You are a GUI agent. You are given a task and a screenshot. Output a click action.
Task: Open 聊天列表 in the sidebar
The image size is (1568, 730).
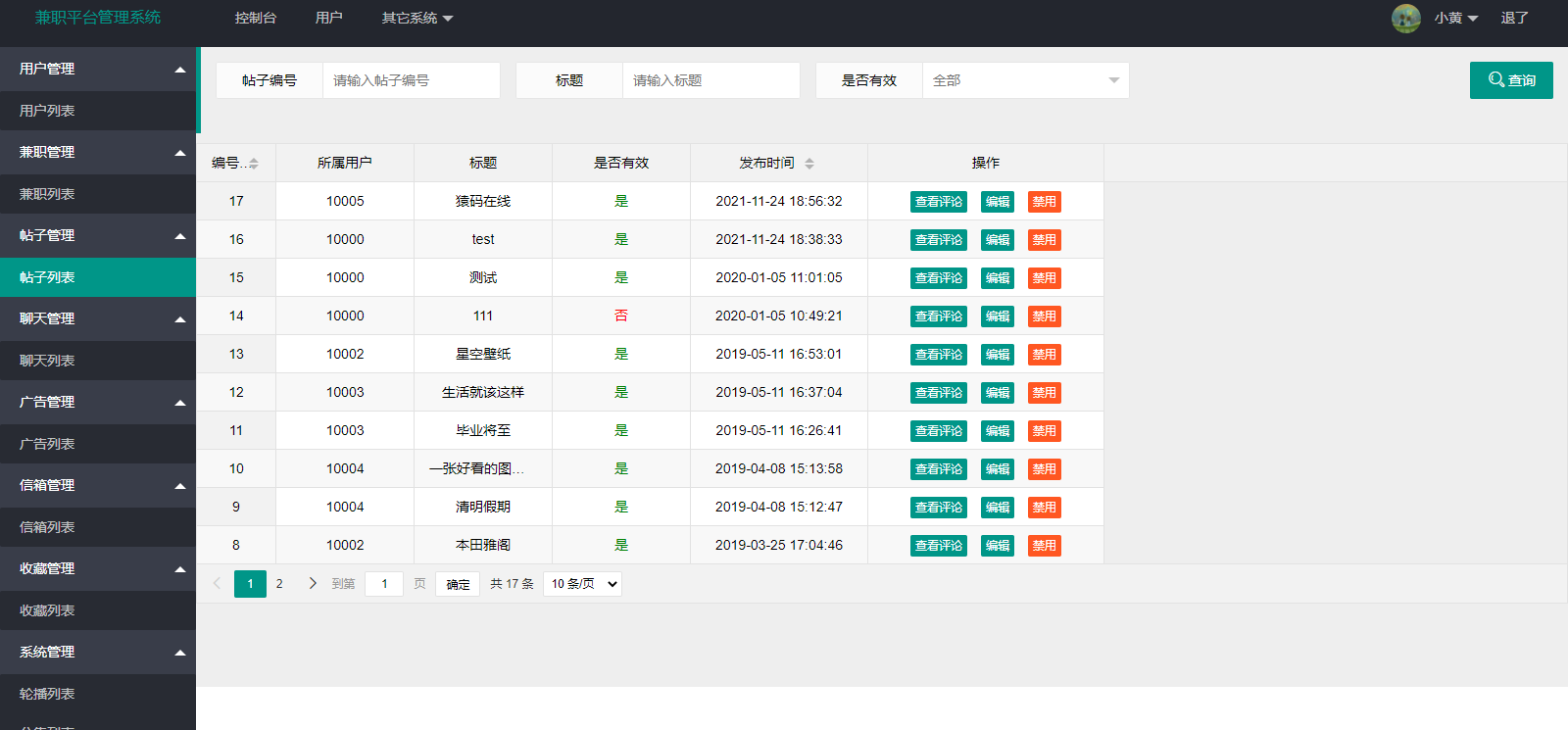[47, 361]
